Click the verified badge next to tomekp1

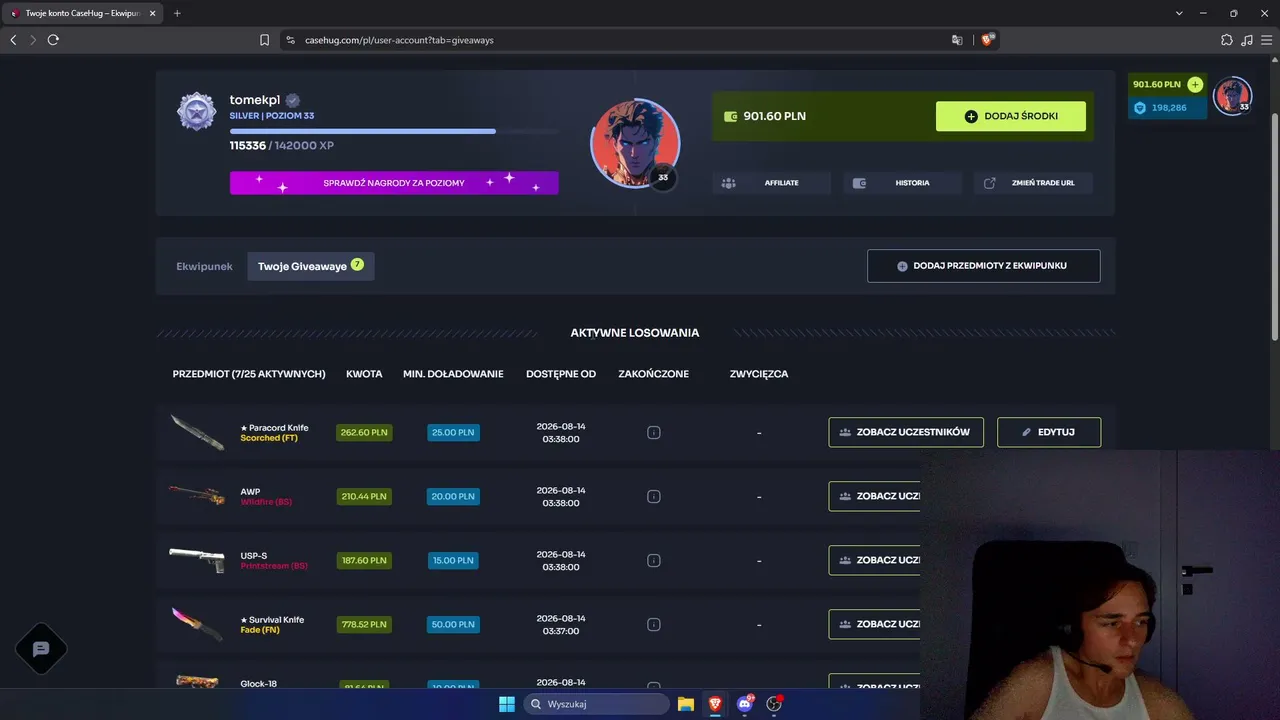pyautogui.click(x=293, y=100)
